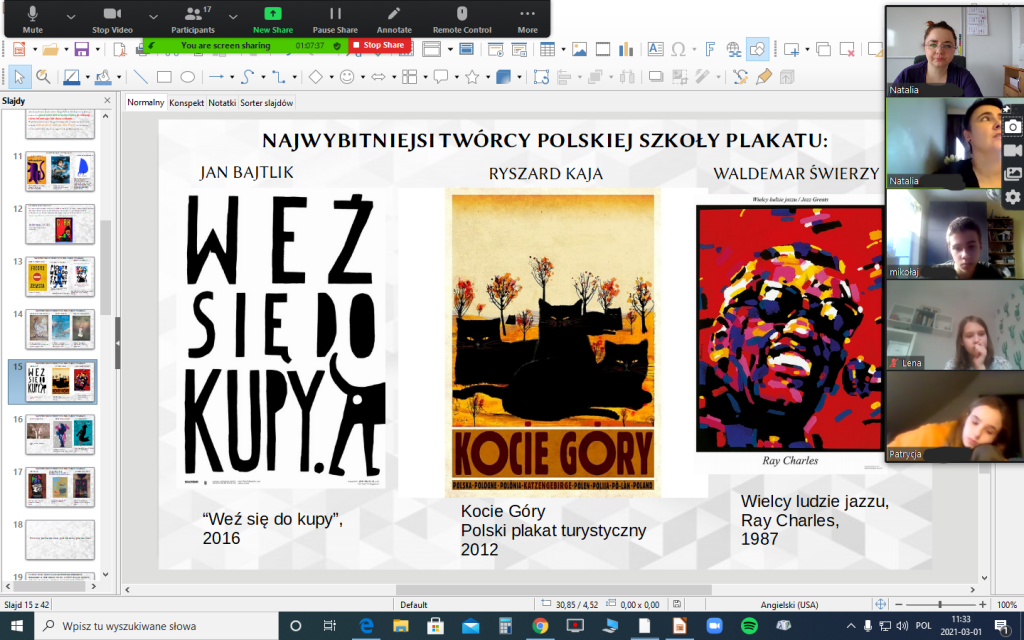Select the Rectangle drawing tool
Screen dimensions: 1024x640
[x=165, y=77]
